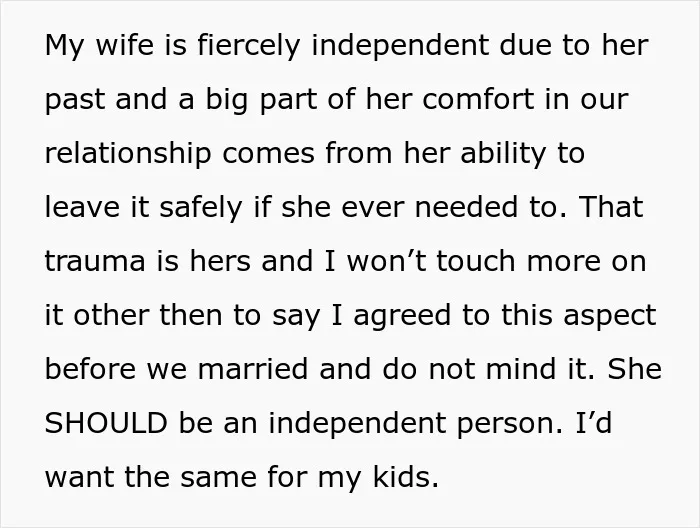Click the word "before" in the paragraph
Screen dimensions: 700x528
tap(90, 369)
